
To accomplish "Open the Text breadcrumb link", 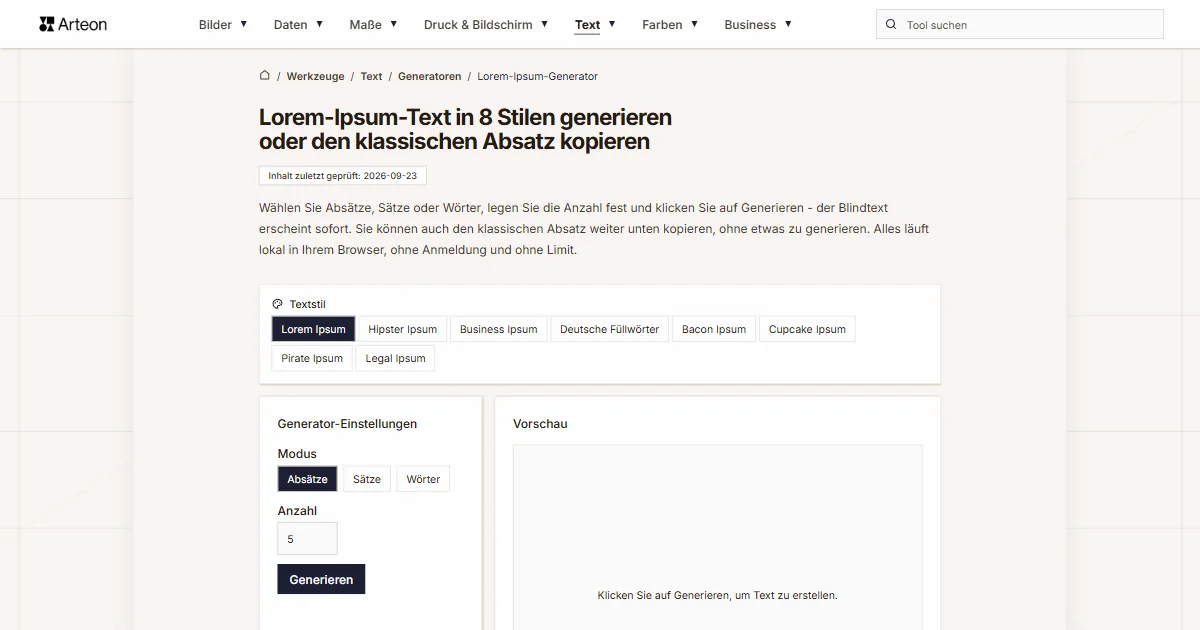I will pos(371,76).
